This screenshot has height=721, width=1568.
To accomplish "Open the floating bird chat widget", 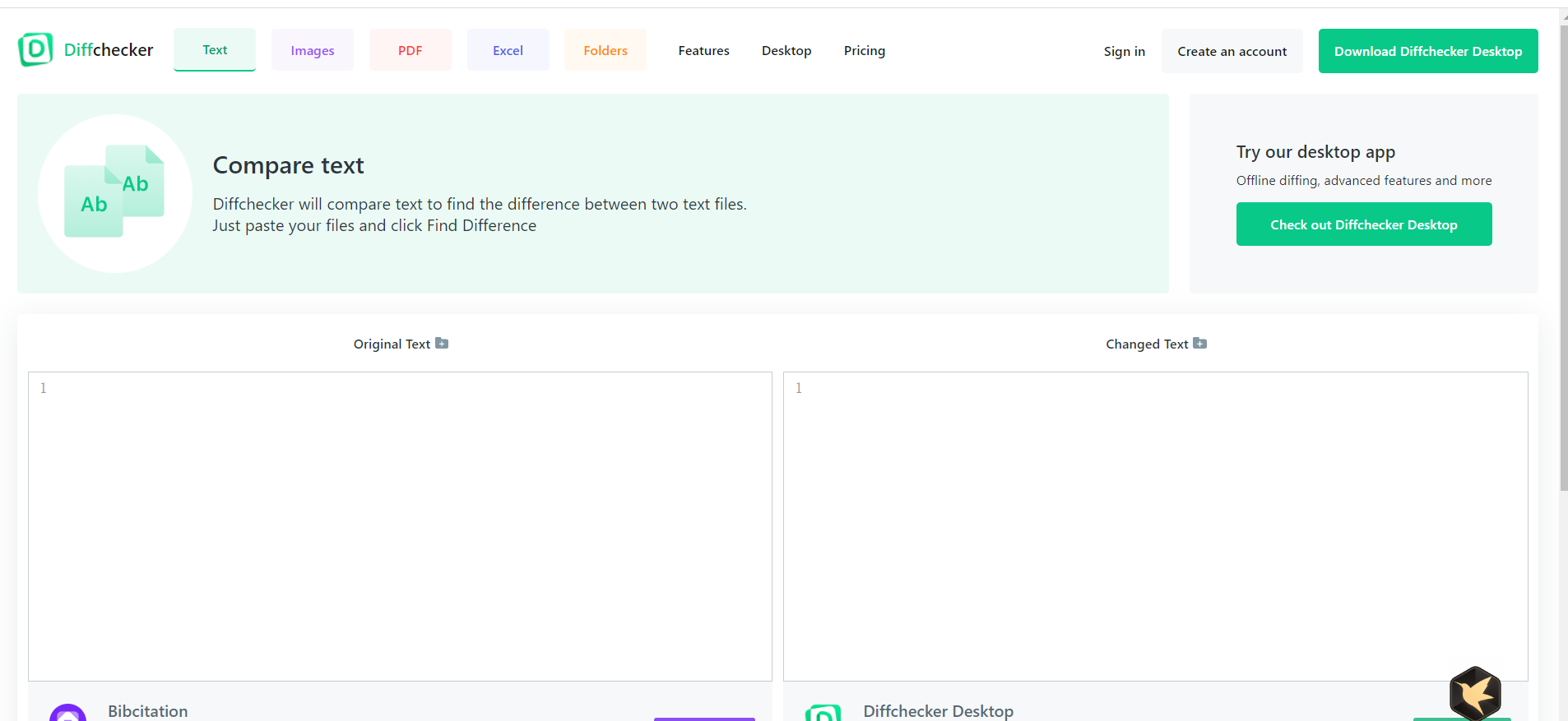I will (1475, 692).
